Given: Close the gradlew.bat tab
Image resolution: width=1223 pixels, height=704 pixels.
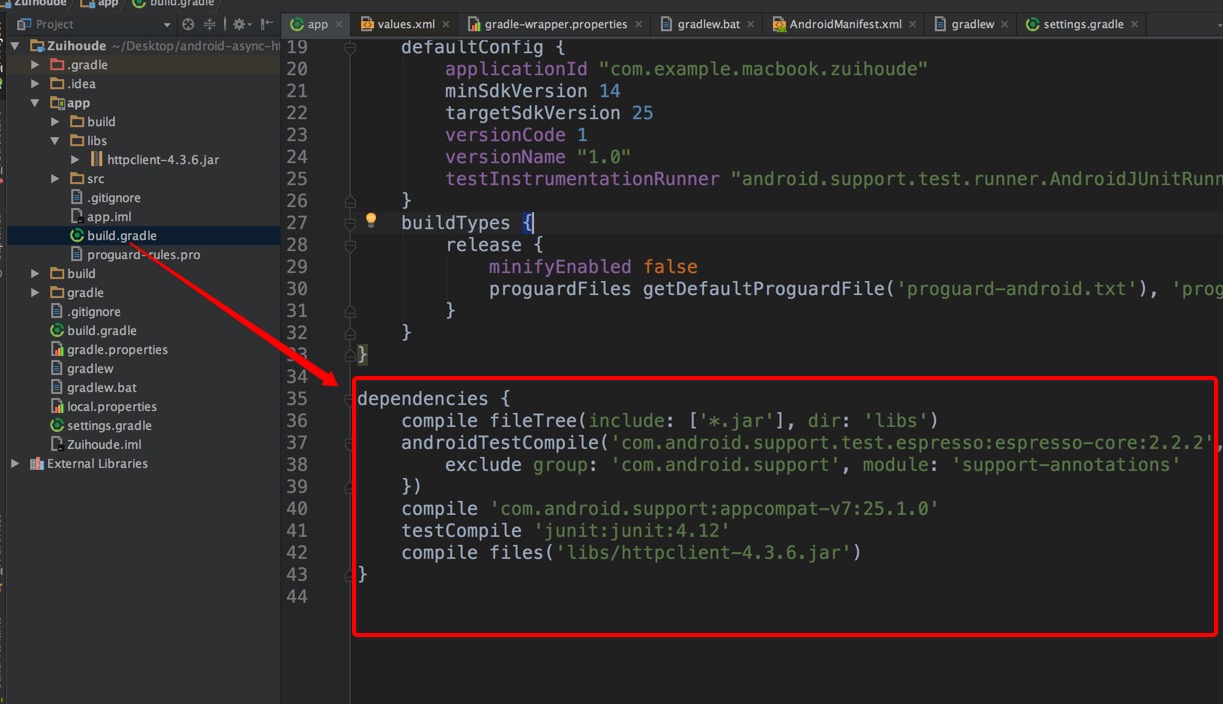Looking at the screenshot, I should [752, 24].
